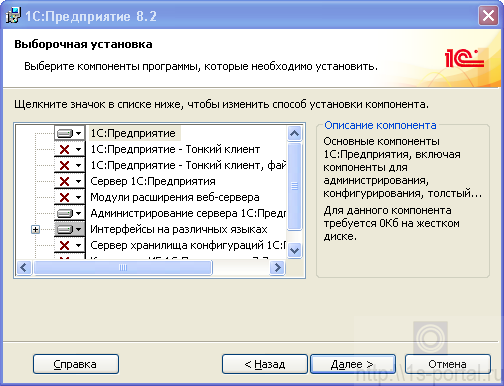Click the component list scroll-down arrow
This screenshot has height=386, width=504.
pos(294,250)
